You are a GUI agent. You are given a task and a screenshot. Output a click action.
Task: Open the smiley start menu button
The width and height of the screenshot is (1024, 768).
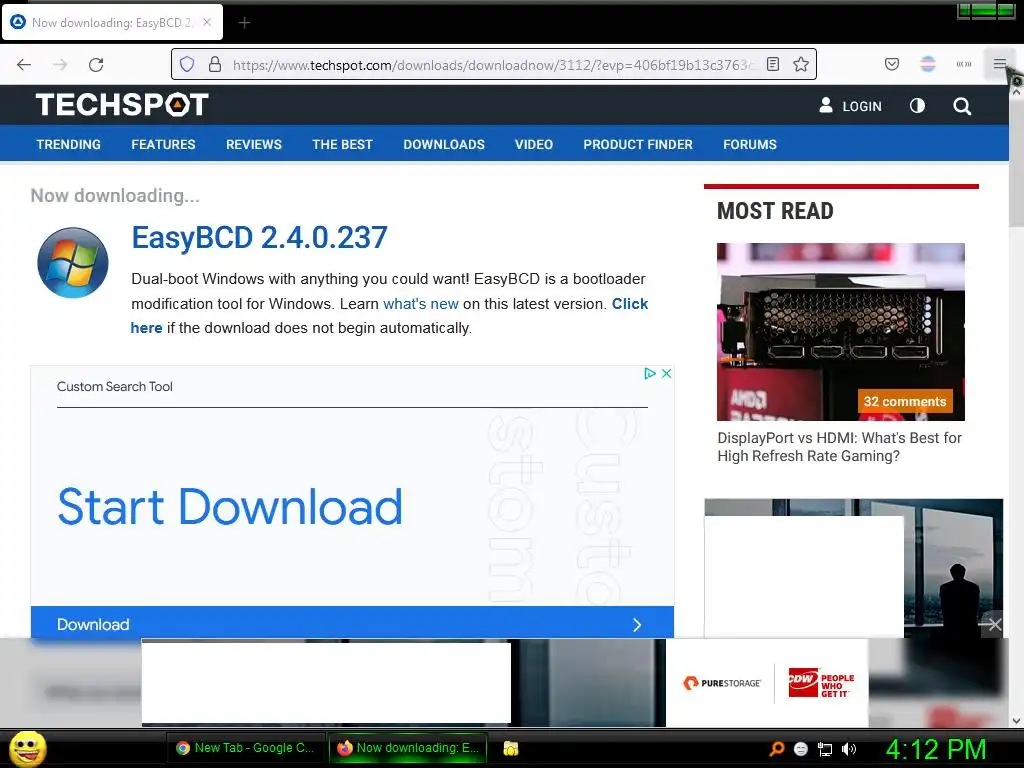coord(27,748)
